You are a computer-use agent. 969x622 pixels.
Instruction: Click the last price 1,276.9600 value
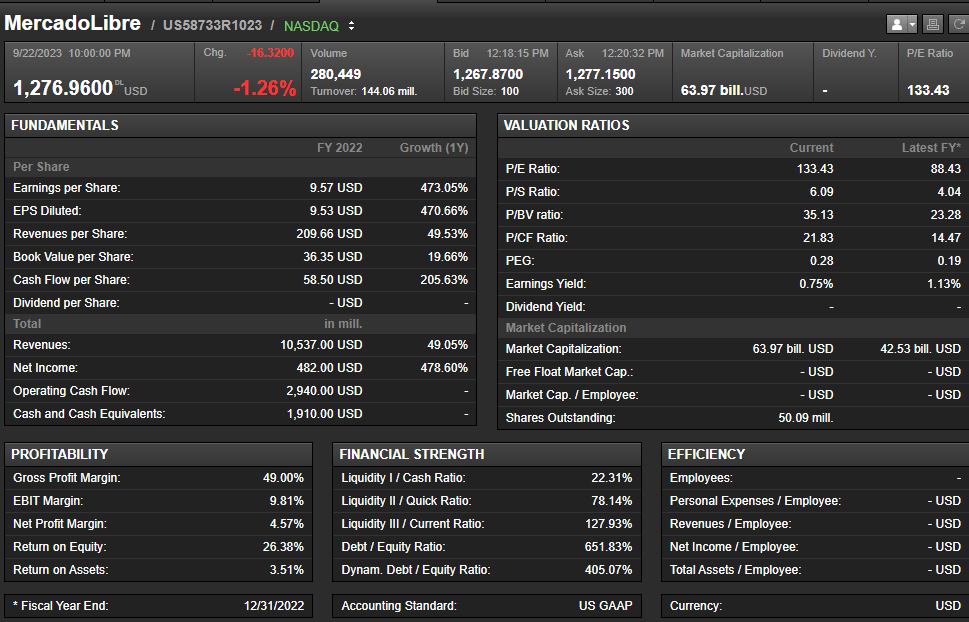[x=63, y=88]
